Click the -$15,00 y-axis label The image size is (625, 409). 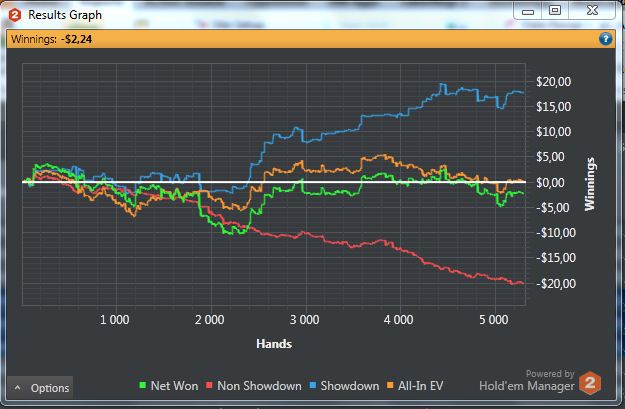pos(555,258)
